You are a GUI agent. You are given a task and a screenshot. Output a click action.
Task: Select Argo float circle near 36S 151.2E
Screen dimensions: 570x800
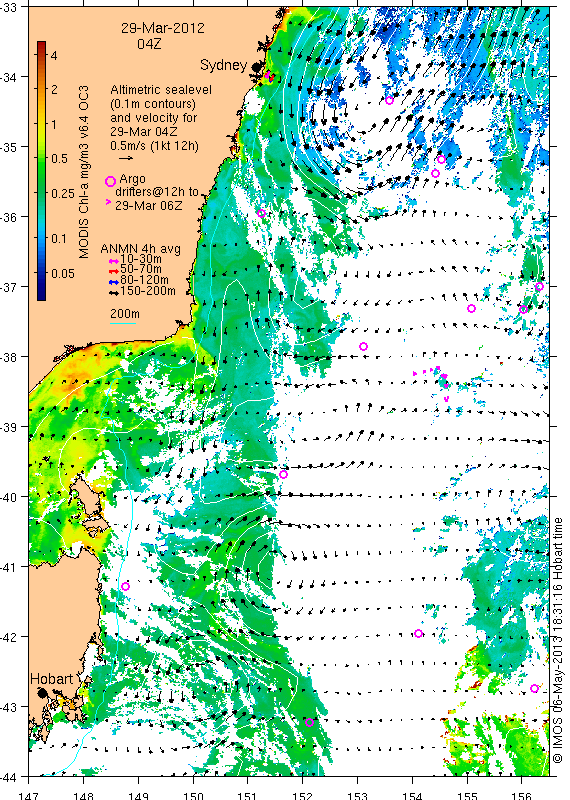(261, 213)
